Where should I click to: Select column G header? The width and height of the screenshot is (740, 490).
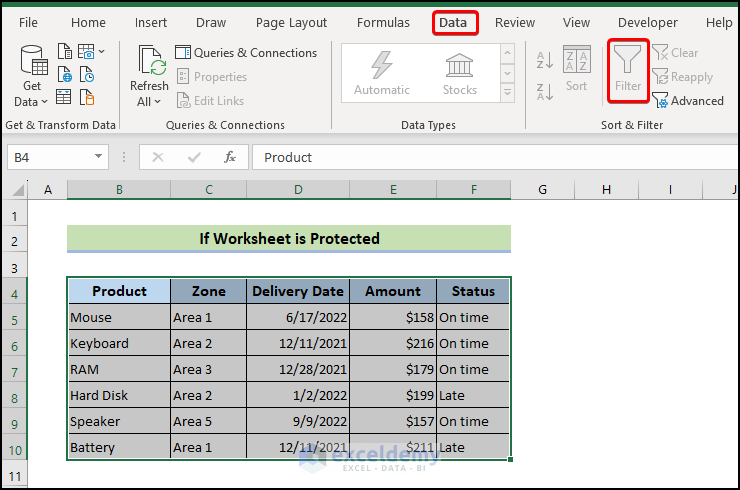pyautogui.click(x=543, y=190)
